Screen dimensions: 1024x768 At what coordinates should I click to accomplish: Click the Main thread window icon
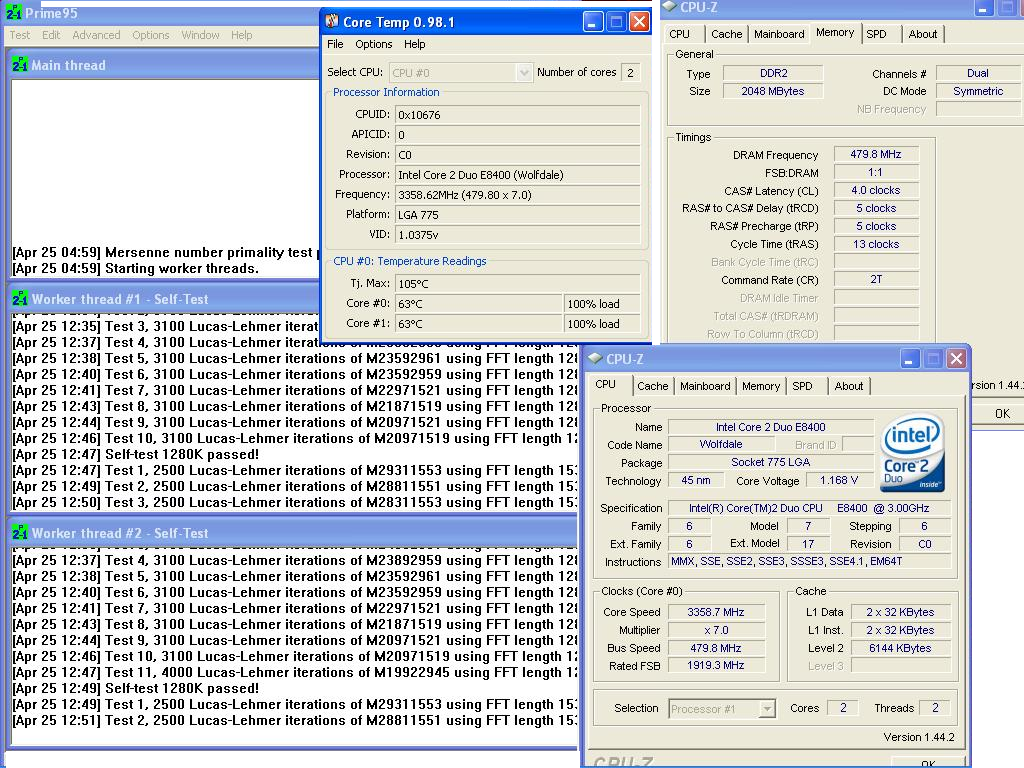20,65
